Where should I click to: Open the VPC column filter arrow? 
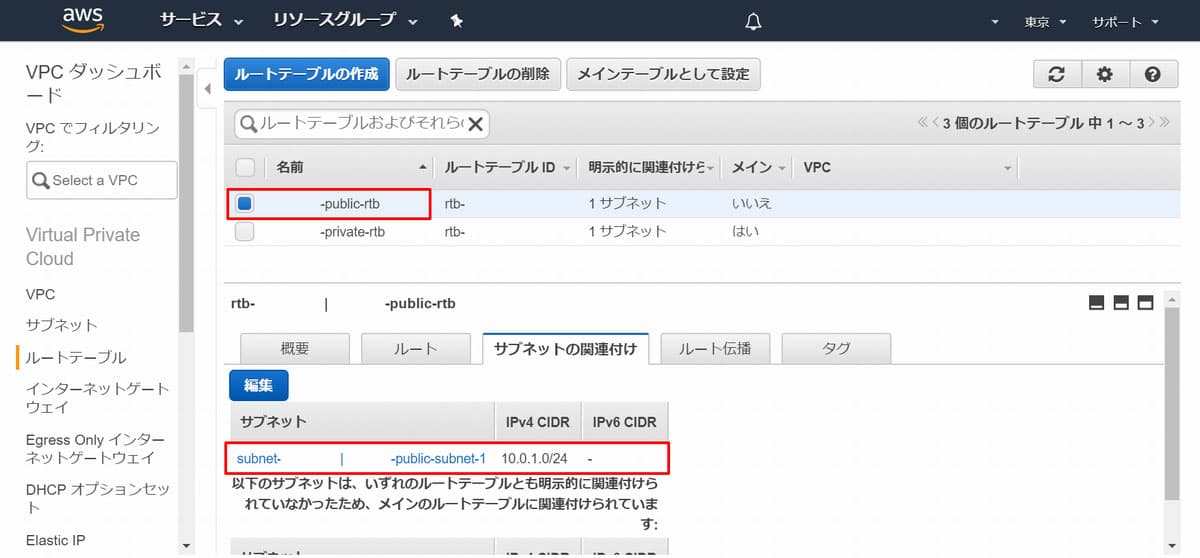pyautogui.click(x=1008, y=168)
